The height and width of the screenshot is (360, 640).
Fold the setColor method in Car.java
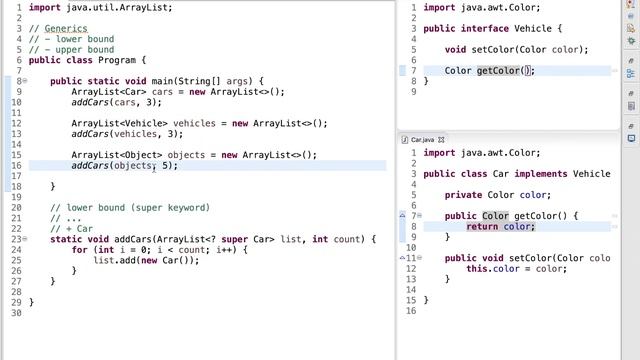(x=420, y=258)
